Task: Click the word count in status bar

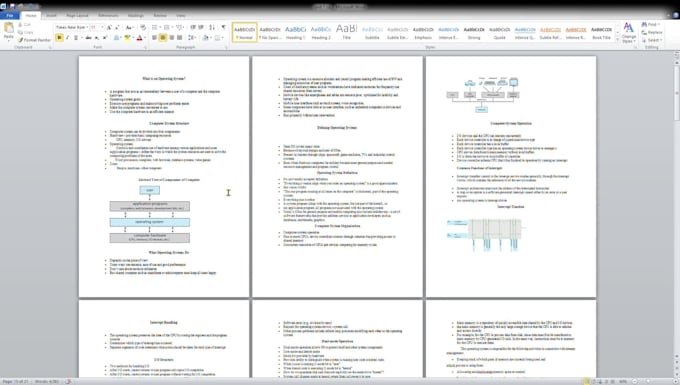Action: (47, 382)
